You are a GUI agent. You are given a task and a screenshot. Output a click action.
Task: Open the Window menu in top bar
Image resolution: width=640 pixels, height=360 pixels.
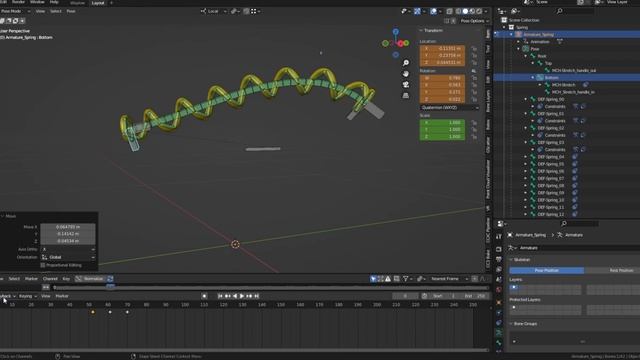[x=37, y=2]
